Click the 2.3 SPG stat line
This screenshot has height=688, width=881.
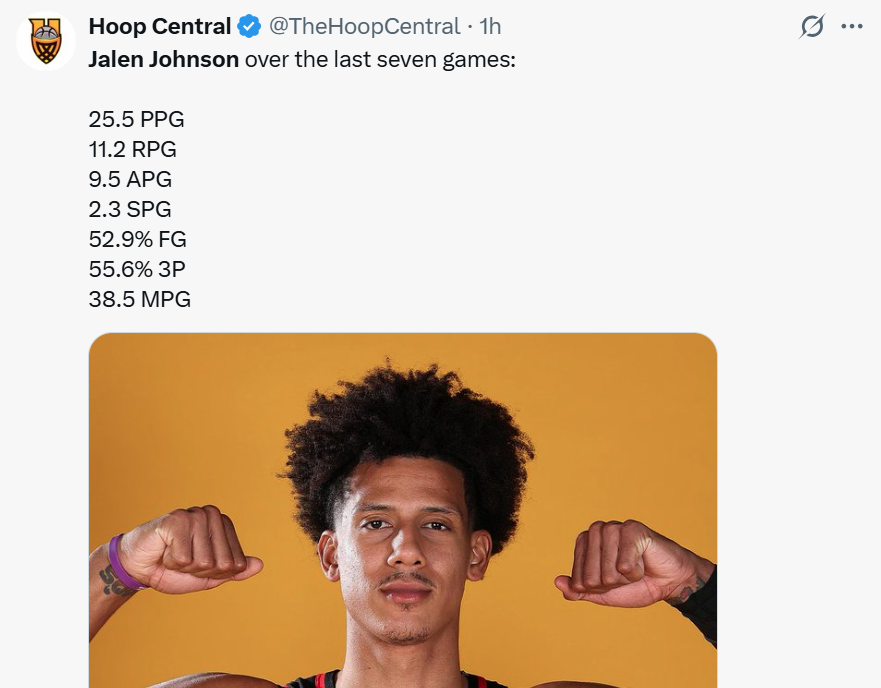pos(130,210)
